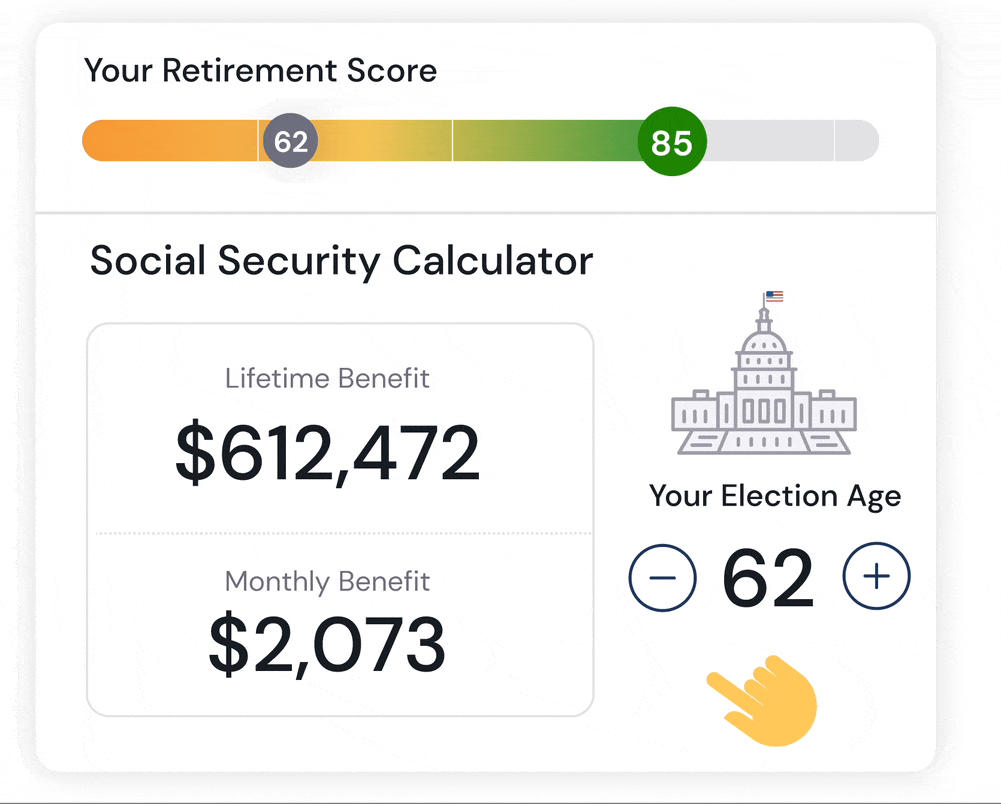Click the Your Election Age label
The image size is (1001, 804).
(774, 496)
